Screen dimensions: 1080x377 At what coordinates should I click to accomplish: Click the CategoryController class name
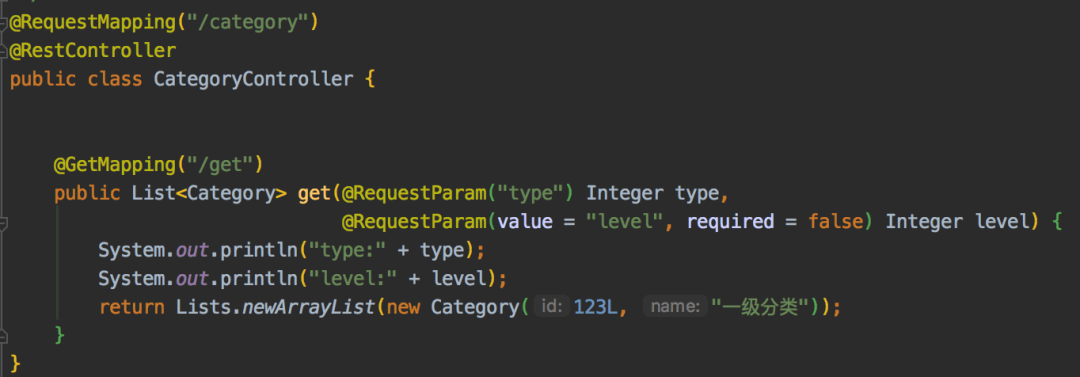[x=253, y=79]
